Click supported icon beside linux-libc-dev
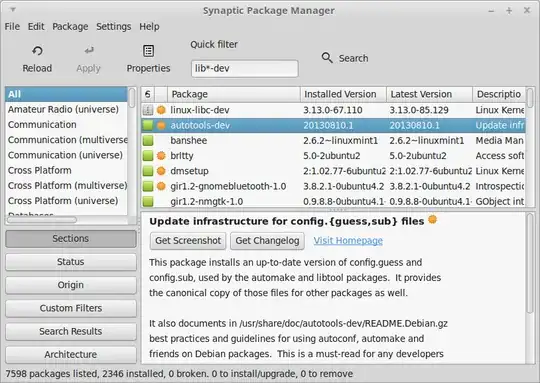 click(x=161, y=110)
